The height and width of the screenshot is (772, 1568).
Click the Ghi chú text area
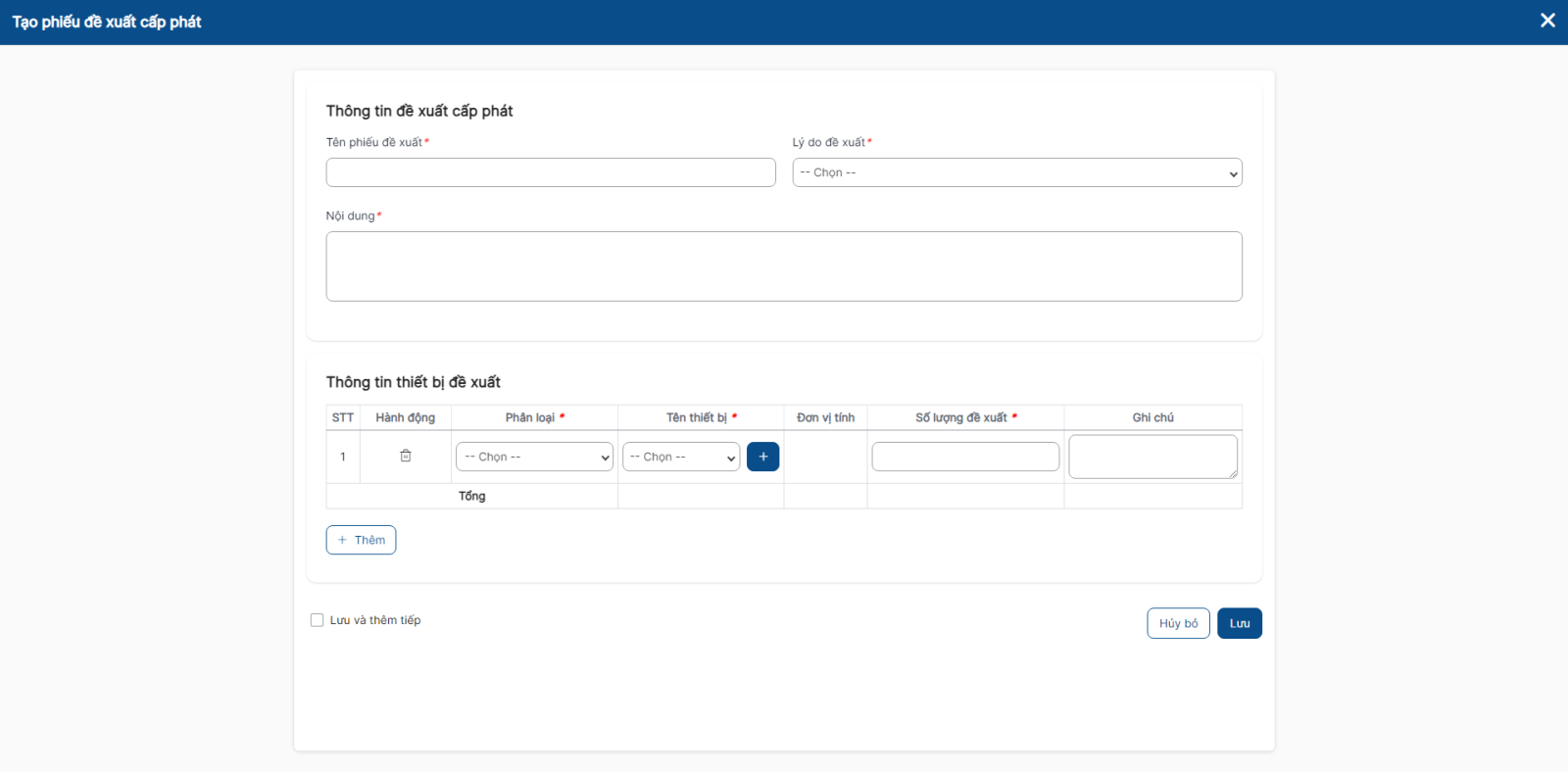click(x=1153, y=457)
